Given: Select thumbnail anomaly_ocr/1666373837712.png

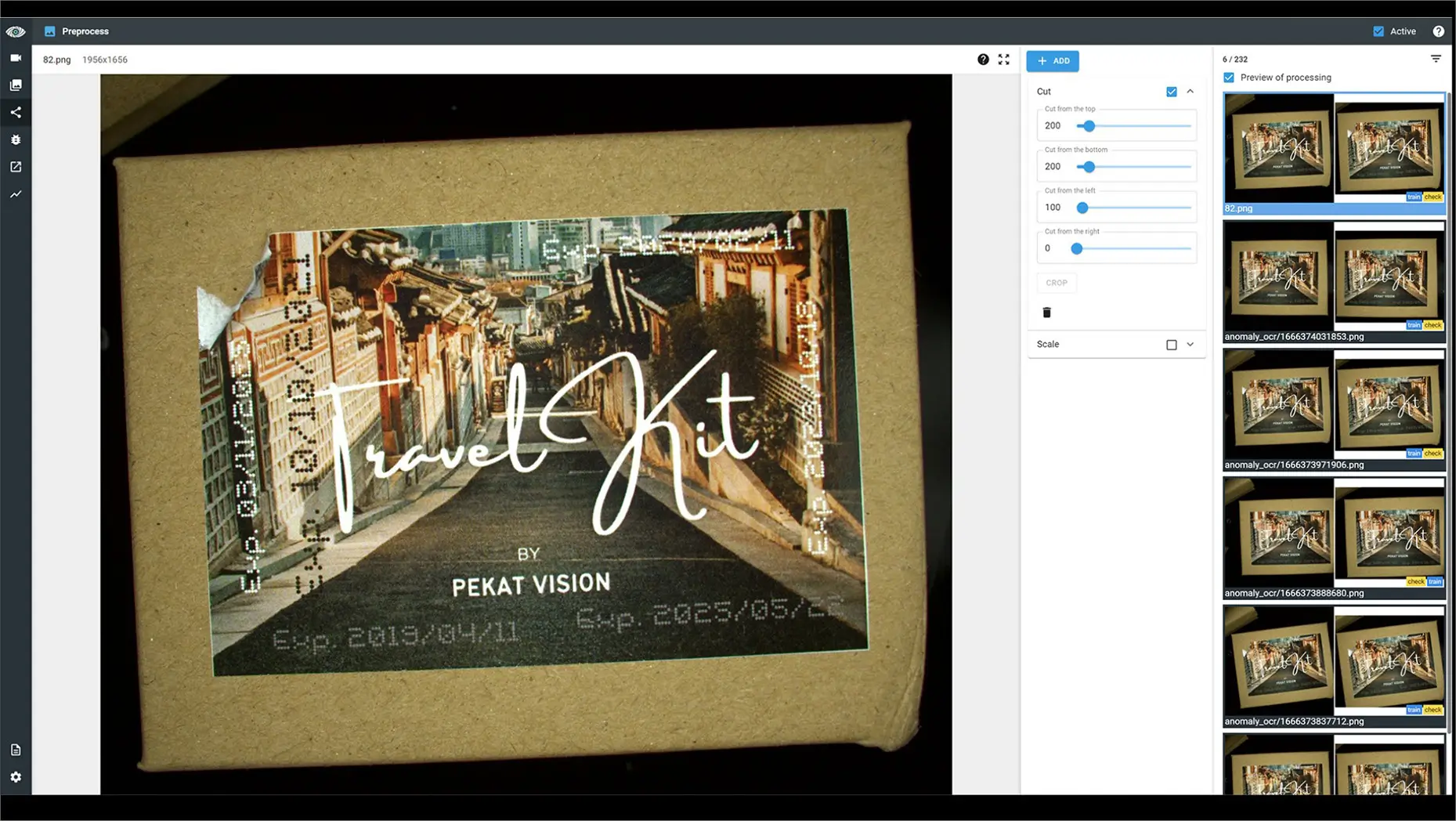Looking at the screenshot, I should click(1335, 667).
